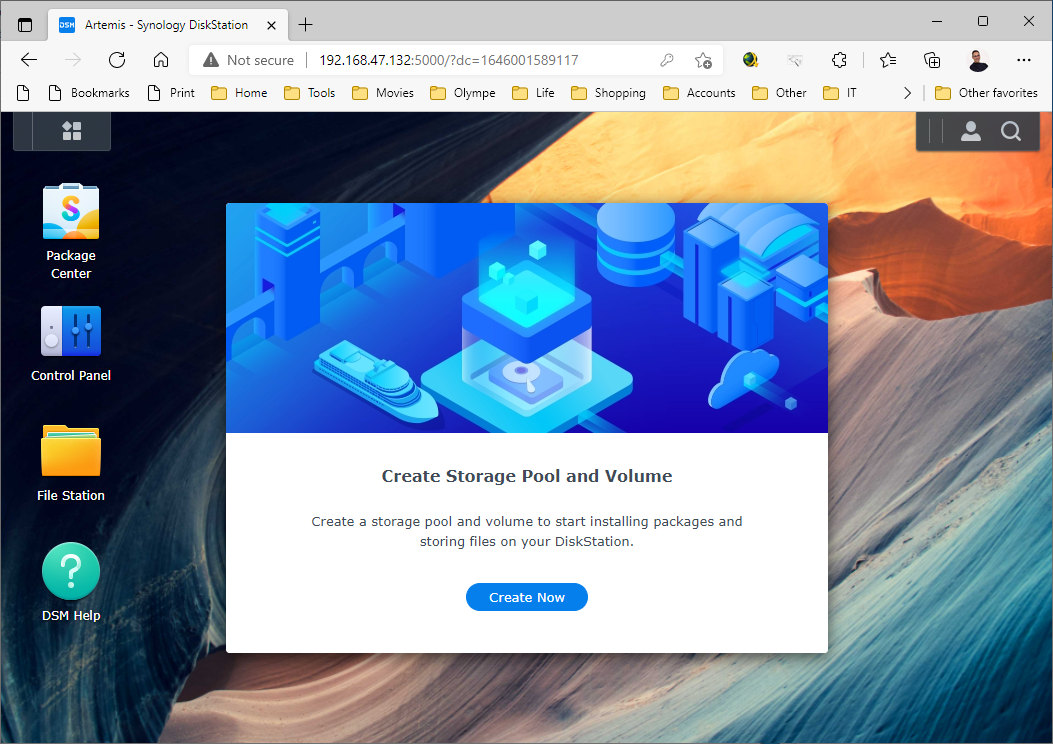Image resolution: width=1053 pixels, height=744 pixels.
Task: Open the browser profile avatar
Action: [978, 60]
